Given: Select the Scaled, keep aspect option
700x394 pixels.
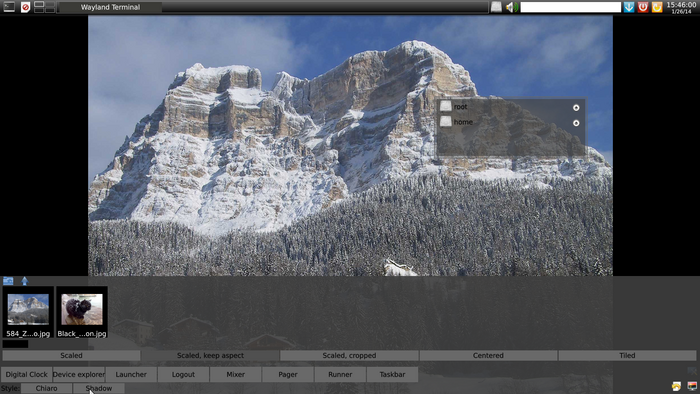Looking at the screenshot, I should coord(210,356).
